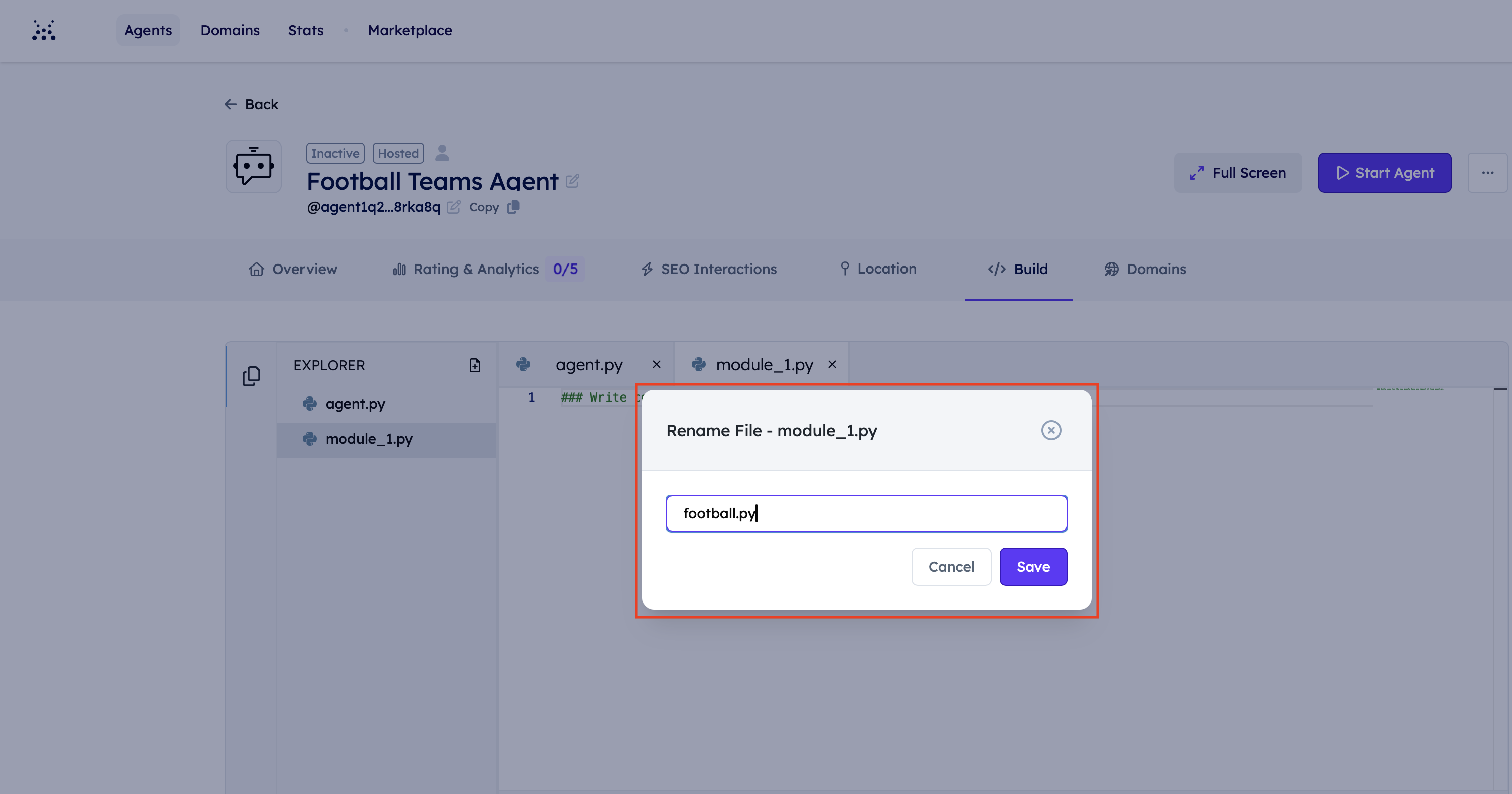
Task: Switch to the Overview tab
Action: pyautogui.click(x=293, y=269)
